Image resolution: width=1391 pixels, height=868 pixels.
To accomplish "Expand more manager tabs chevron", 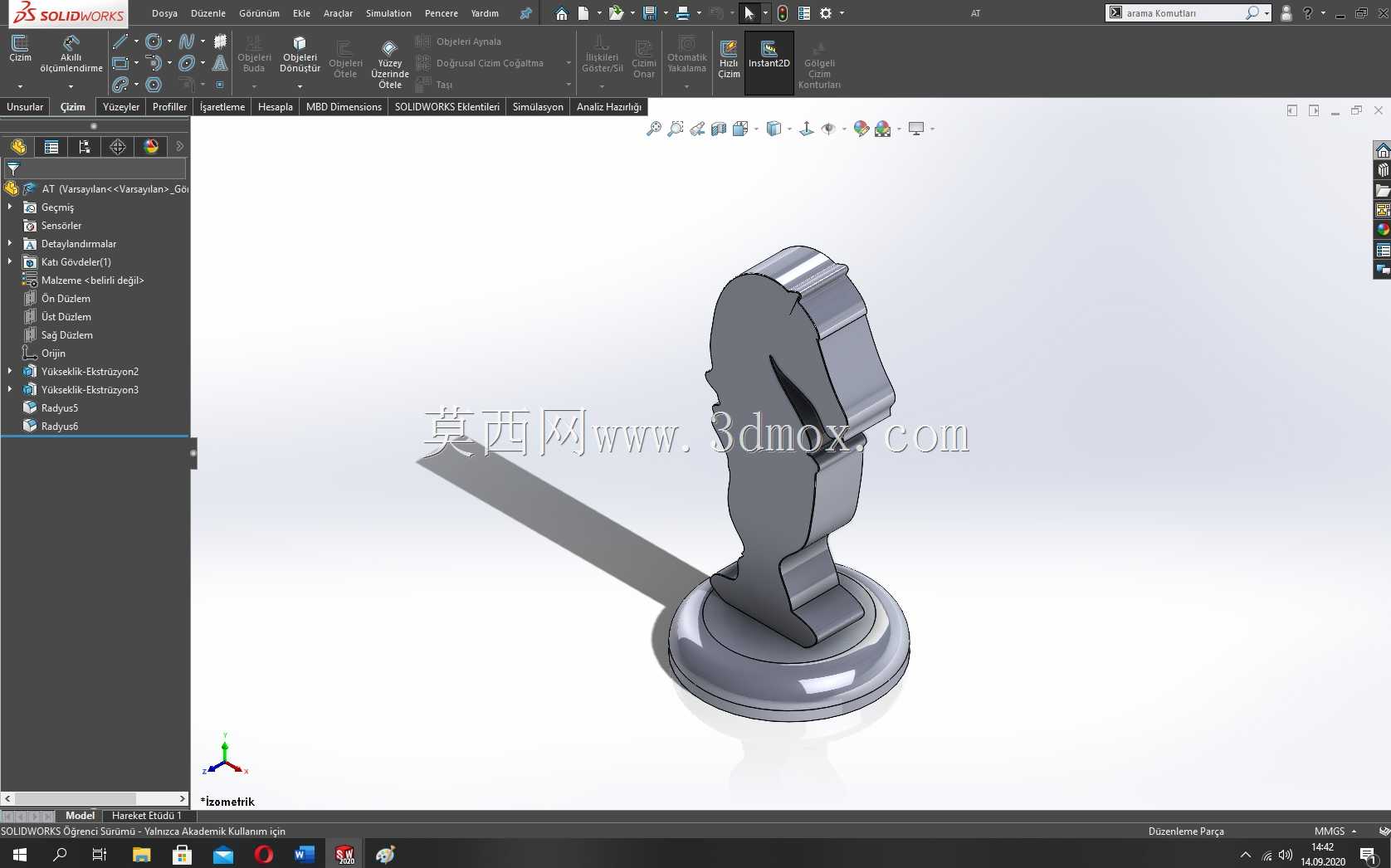I will 179,147.
